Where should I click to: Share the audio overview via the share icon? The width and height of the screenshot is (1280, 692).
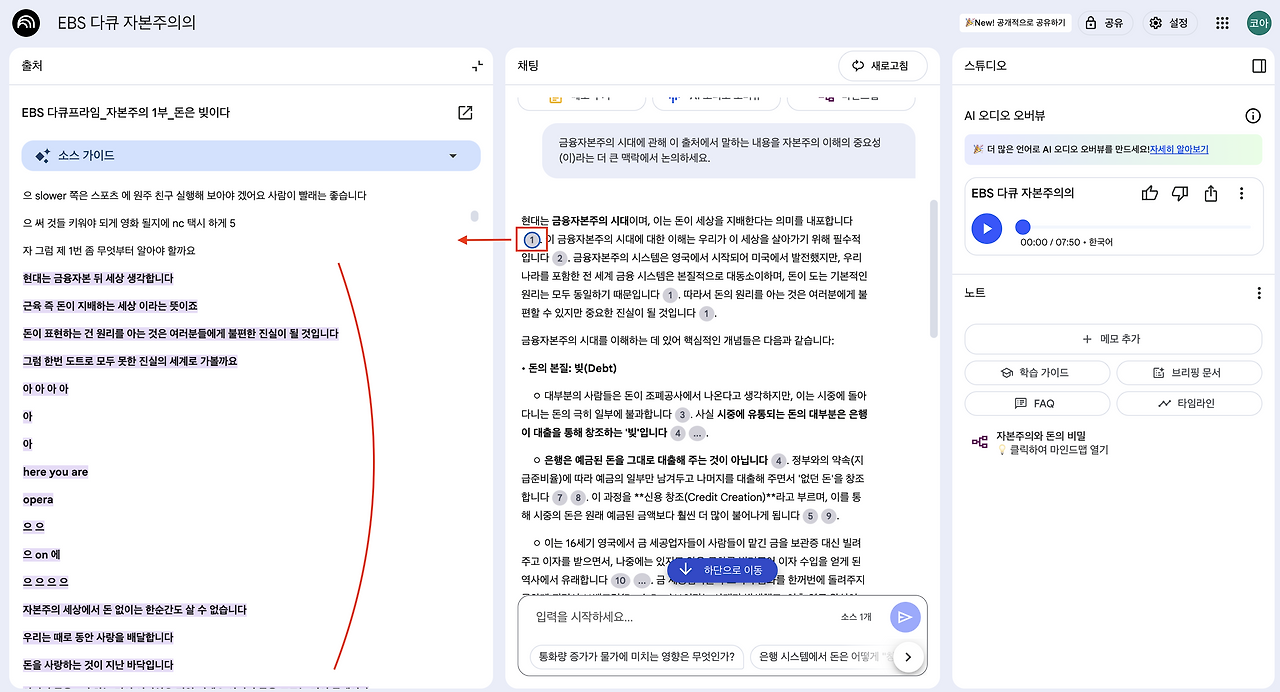1210,193
